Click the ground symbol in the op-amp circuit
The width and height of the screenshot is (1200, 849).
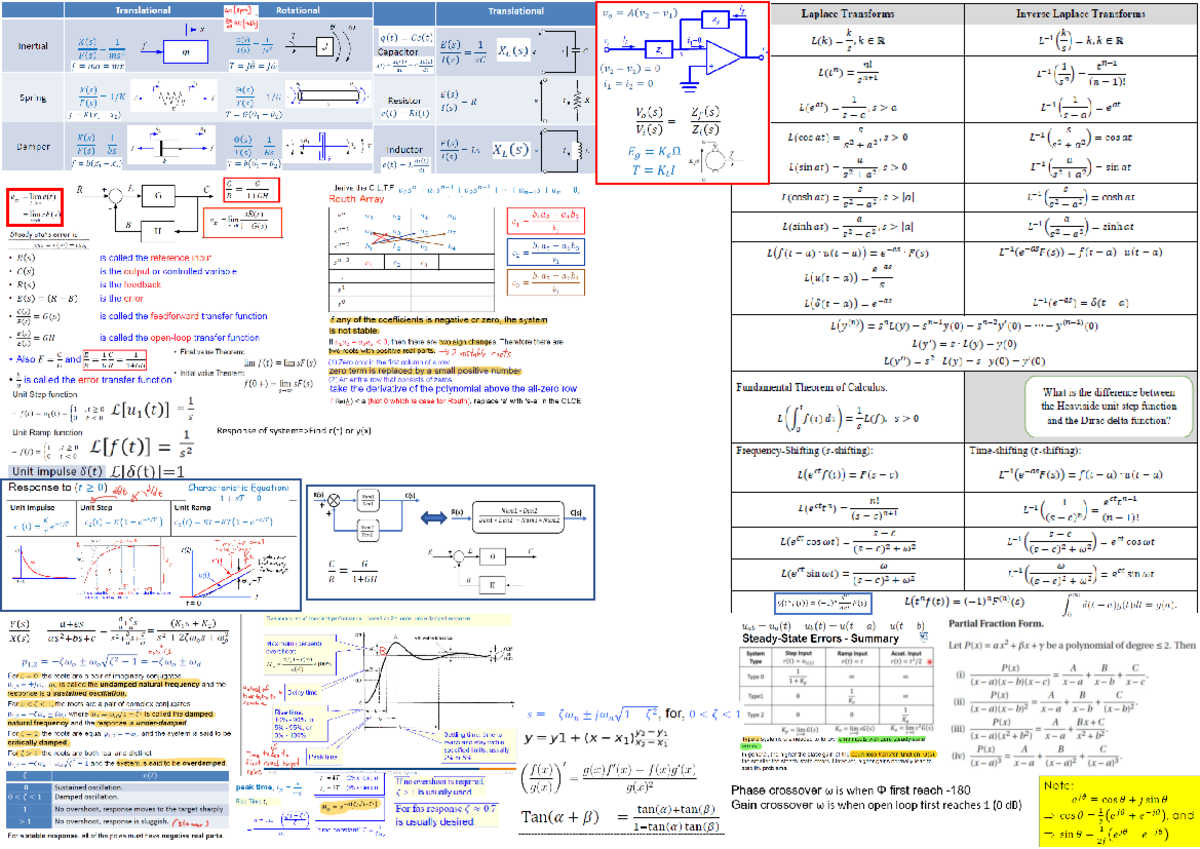pos(689,87)
